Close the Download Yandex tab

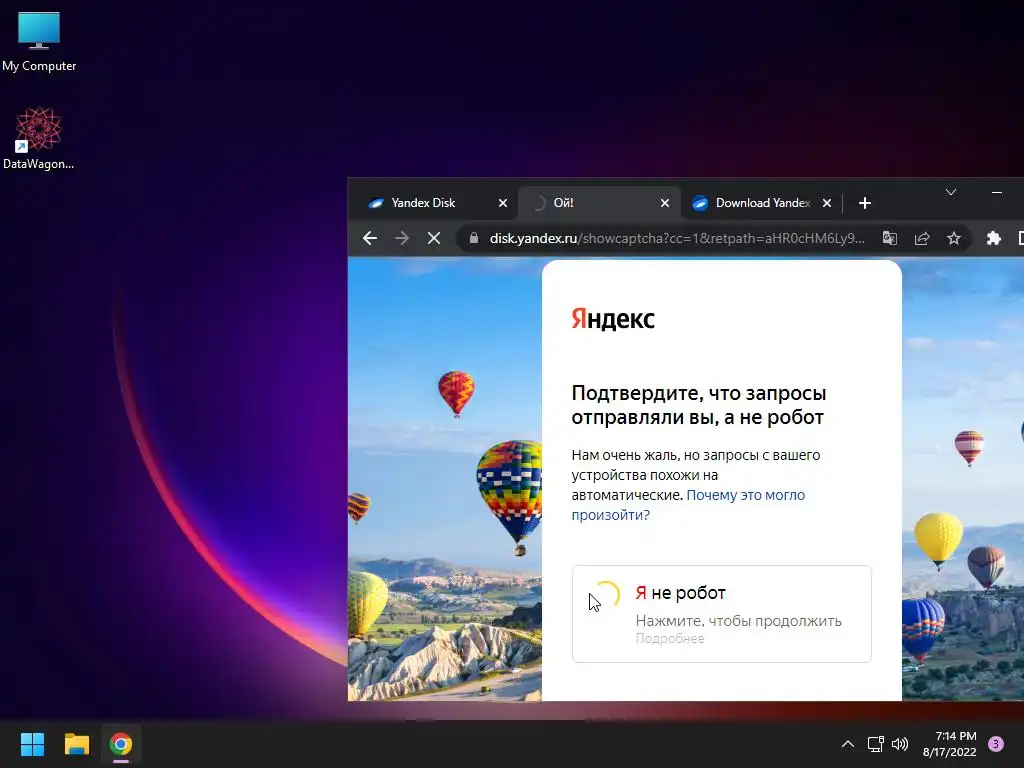[x=827, y=203]
